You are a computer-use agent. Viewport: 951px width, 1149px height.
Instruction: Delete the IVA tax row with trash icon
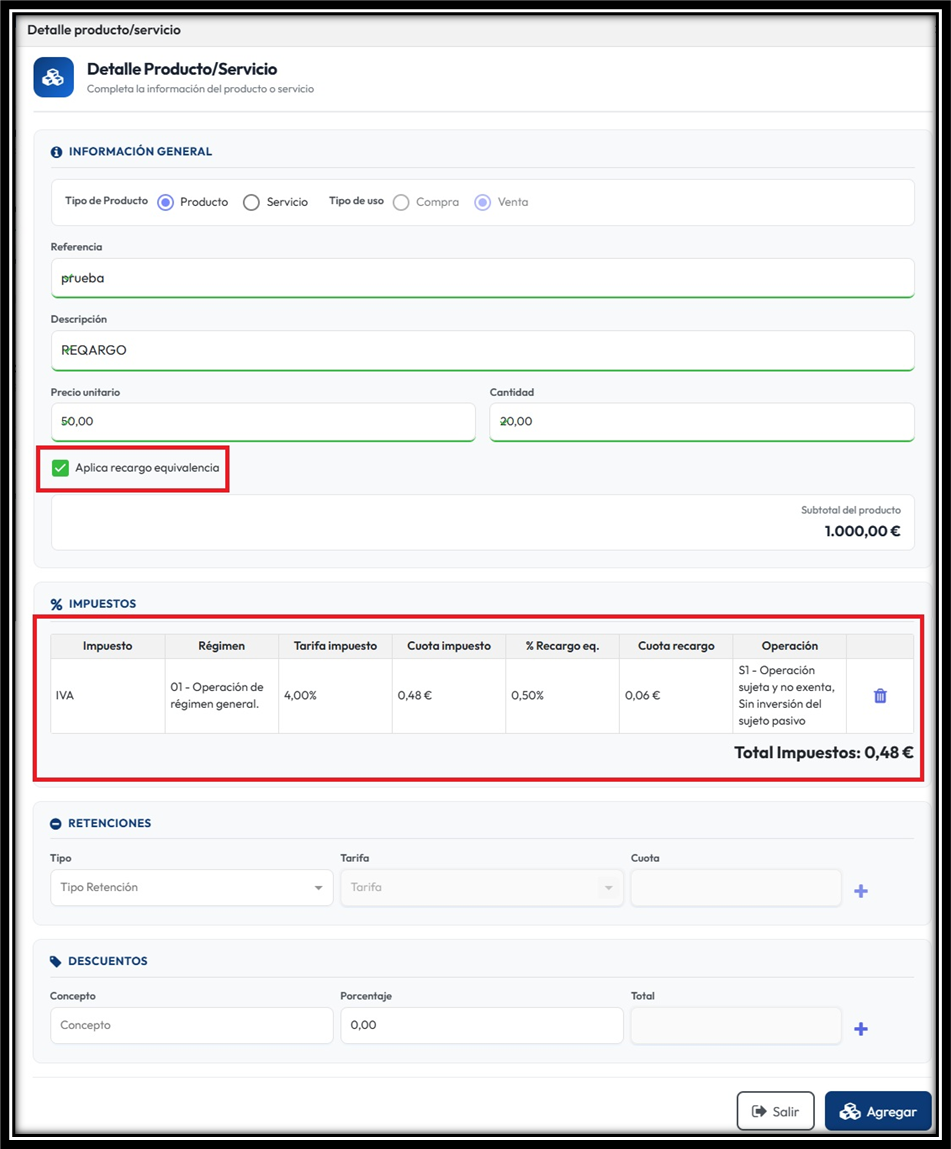click(x=880, y=695)
